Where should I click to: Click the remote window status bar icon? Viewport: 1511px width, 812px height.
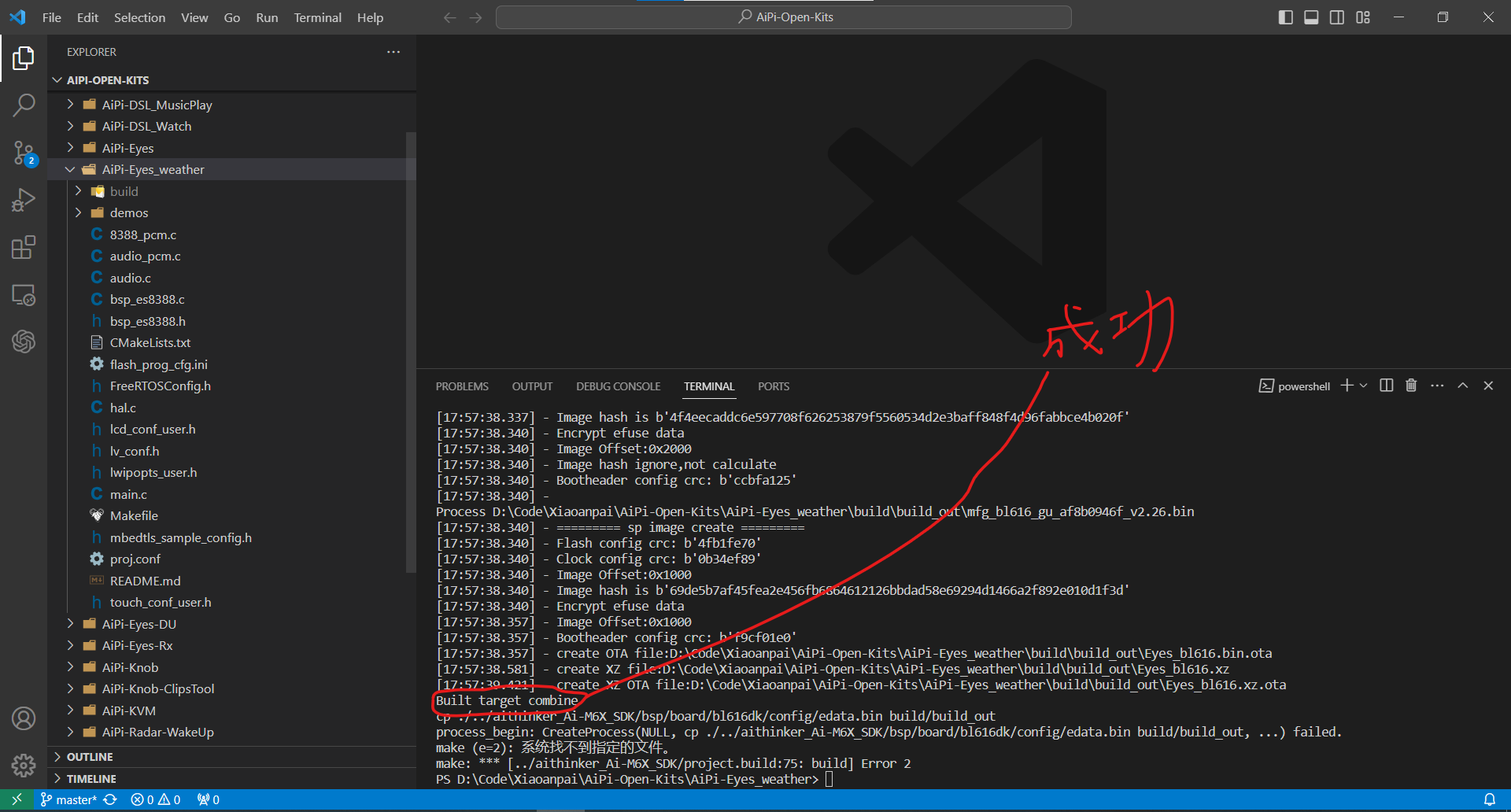17,799
